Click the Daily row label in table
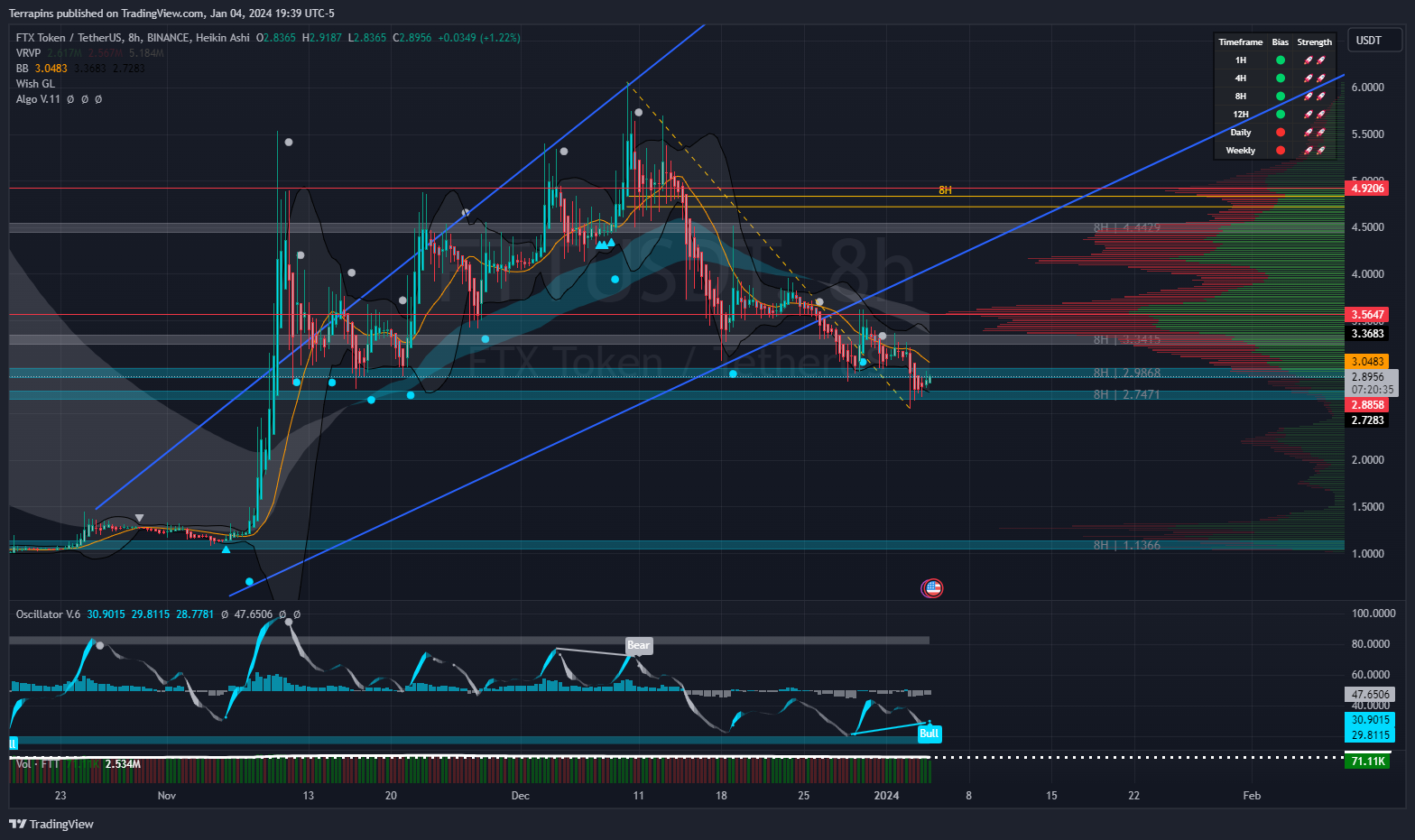The image size is (1415, 840). click(x=1240, y=133)
